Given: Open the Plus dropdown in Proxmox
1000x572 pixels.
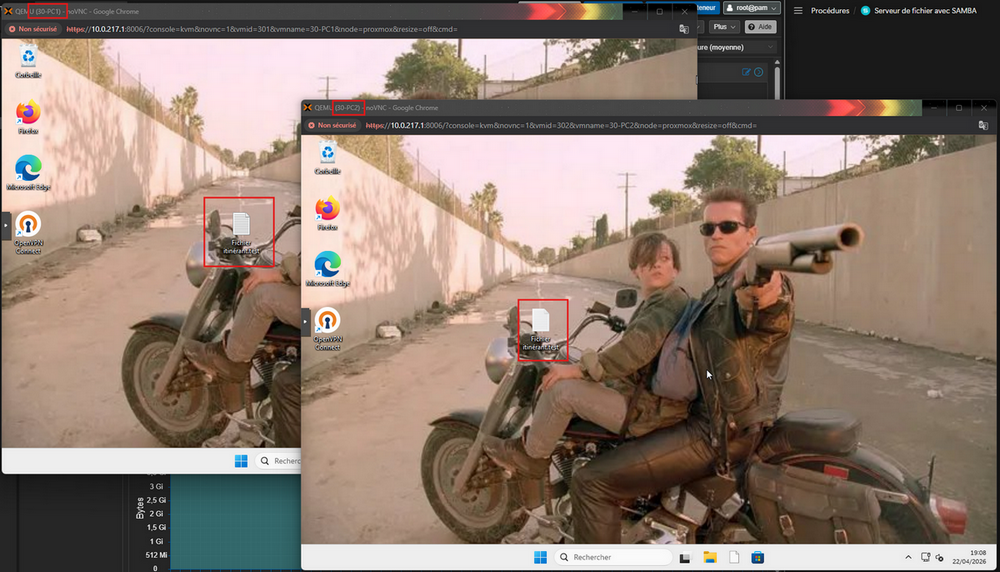Looking at the screenshot, I should coord(724,27).
